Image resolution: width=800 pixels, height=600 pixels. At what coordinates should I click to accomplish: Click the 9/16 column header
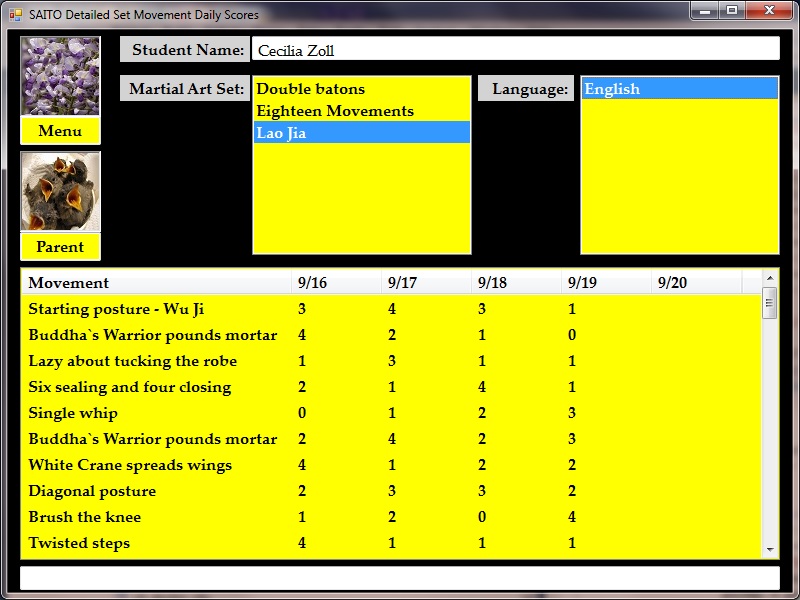click(x=335, y=283)
